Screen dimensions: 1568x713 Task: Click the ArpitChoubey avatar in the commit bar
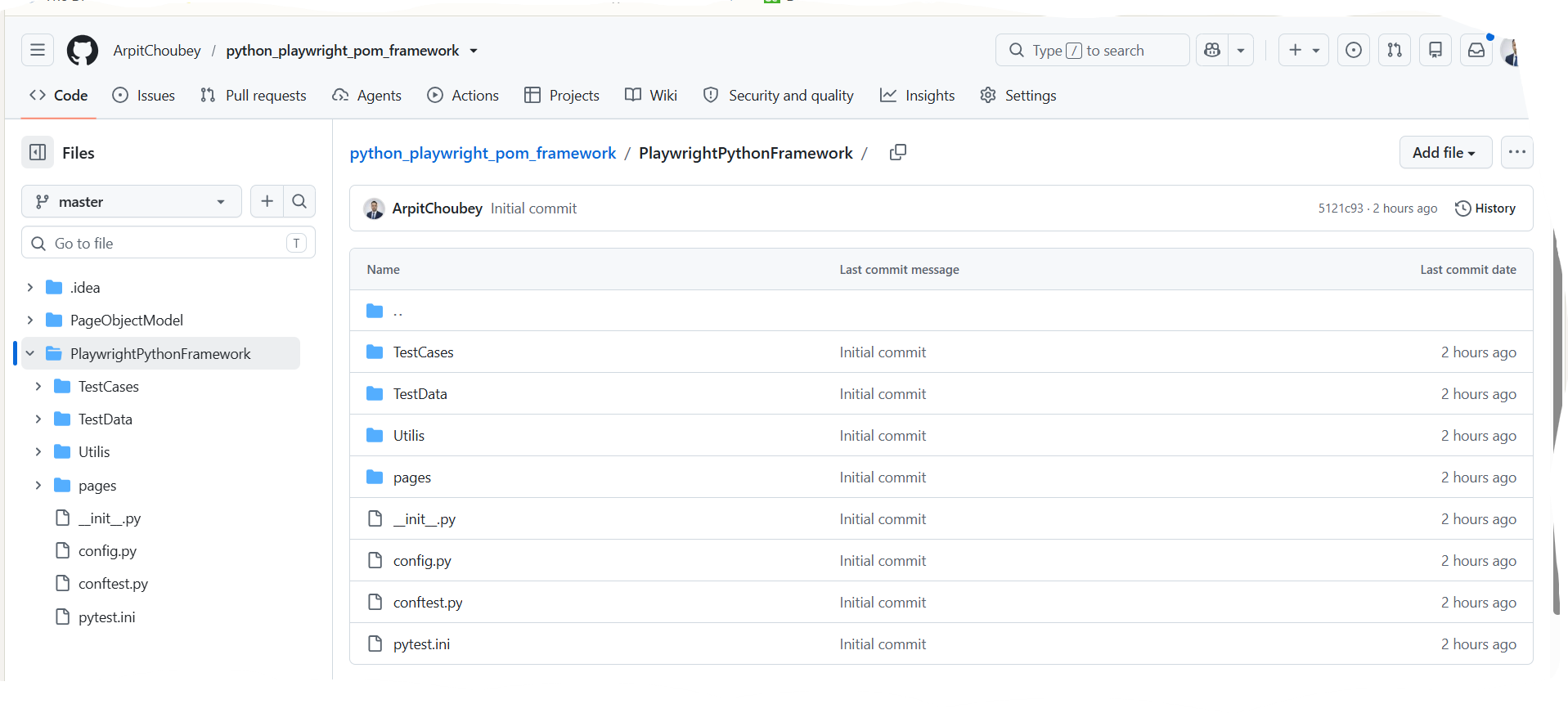pos(374,209)
